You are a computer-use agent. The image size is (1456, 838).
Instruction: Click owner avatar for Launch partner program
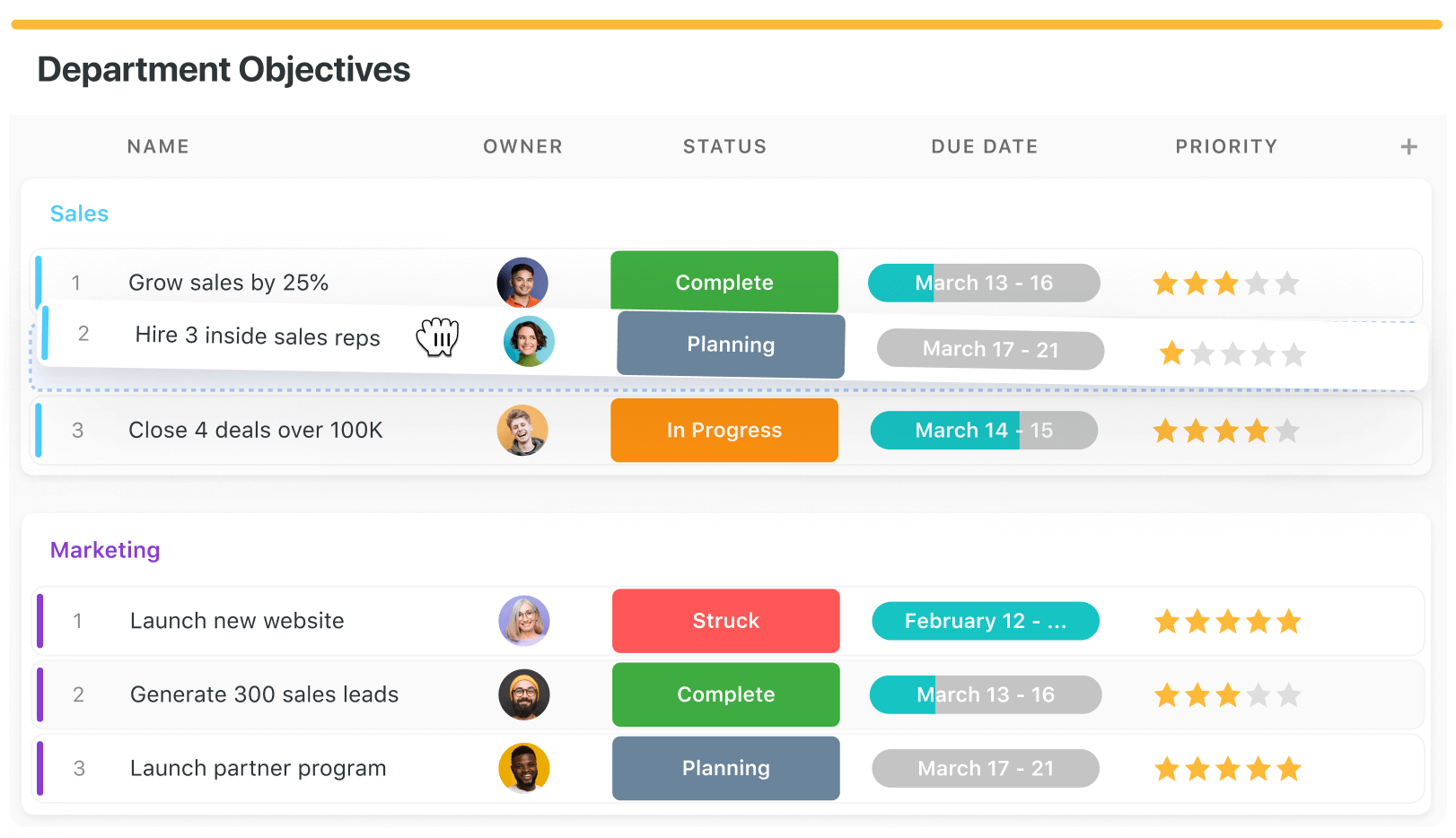pos(524,768)
